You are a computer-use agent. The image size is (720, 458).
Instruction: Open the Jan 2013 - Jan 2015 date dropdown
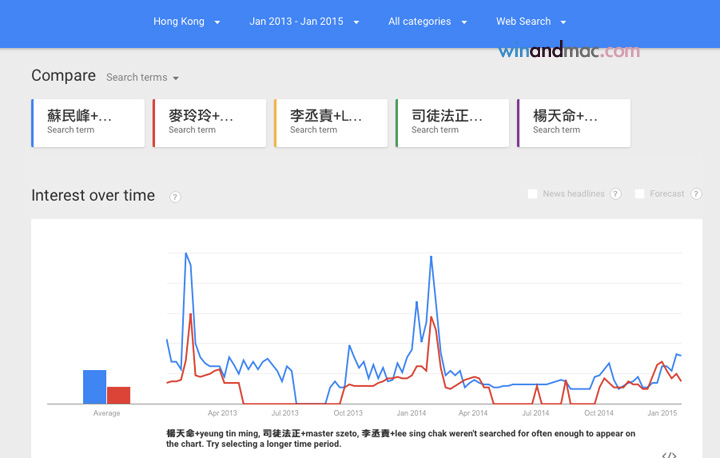304,21
